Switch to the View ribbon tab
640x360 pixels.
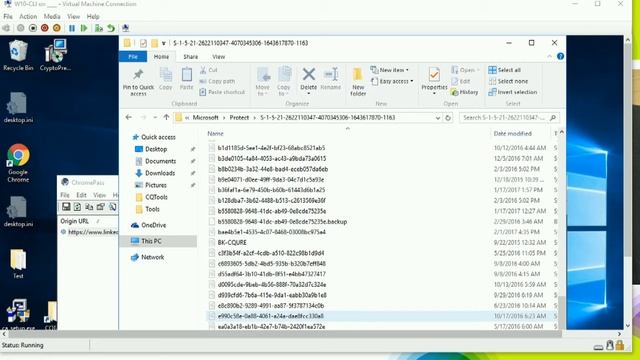pyautogui.click(x=218, y=57)
